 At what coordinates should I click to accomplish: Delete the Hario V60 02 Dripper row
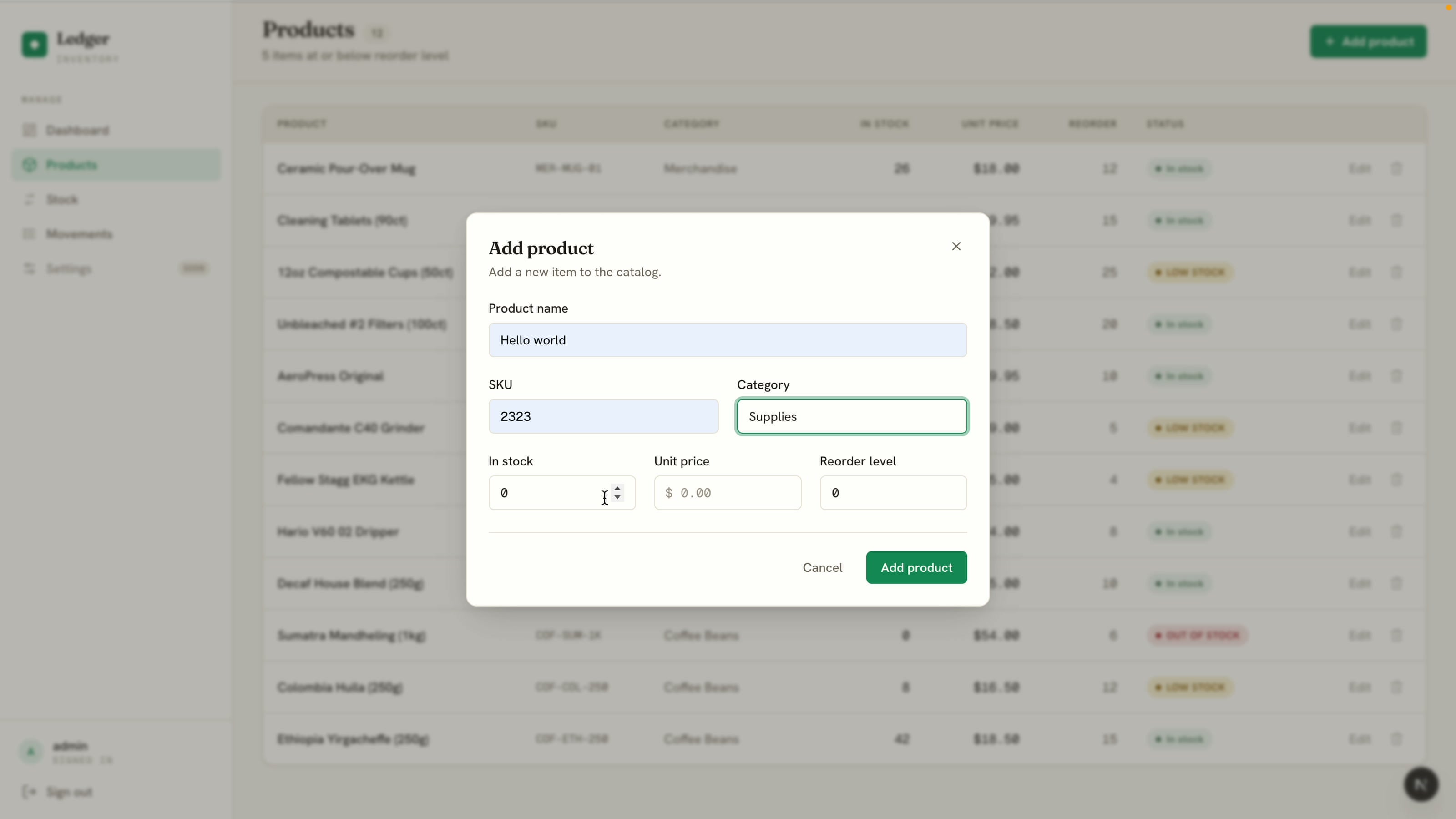tap(1396, 531)
